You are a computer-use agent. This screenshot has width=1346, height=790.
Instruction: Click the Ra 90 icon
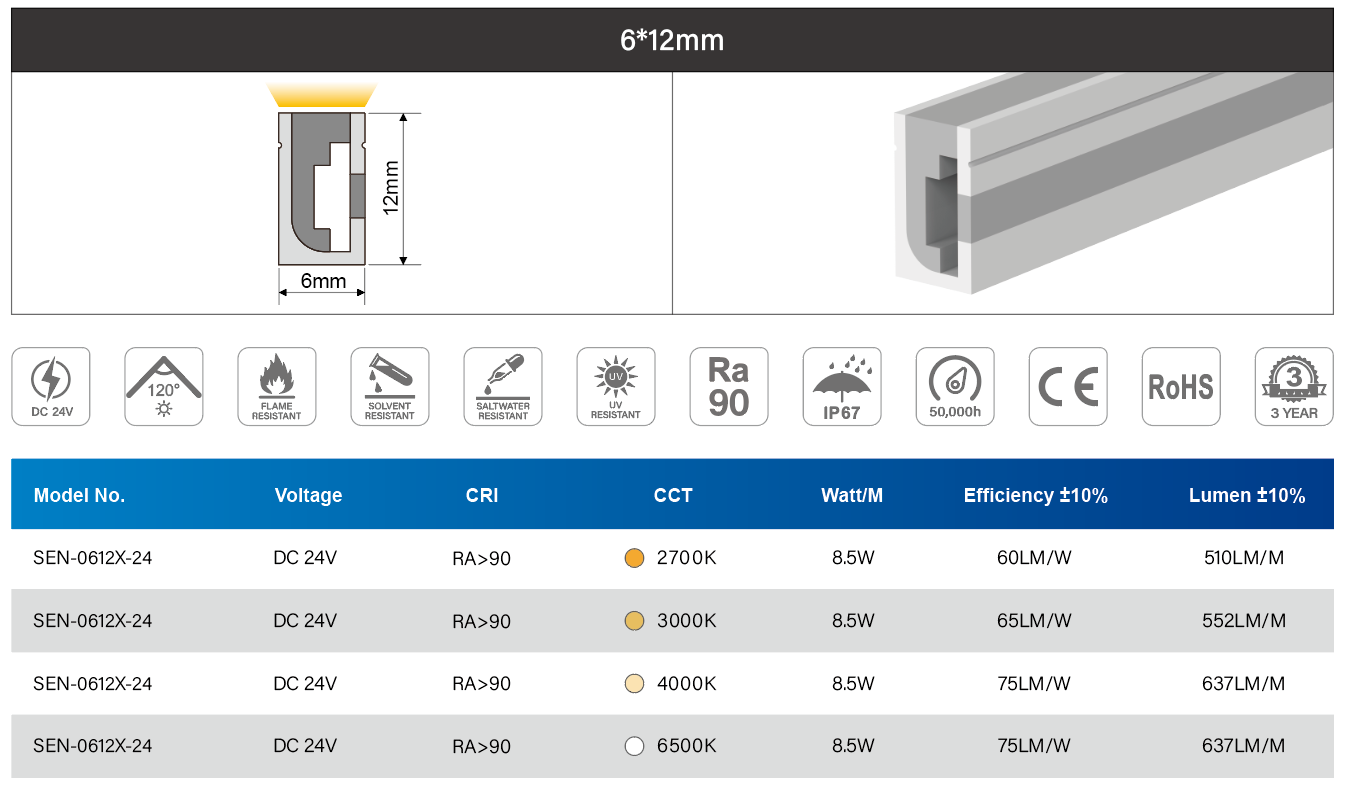point(729,386)
